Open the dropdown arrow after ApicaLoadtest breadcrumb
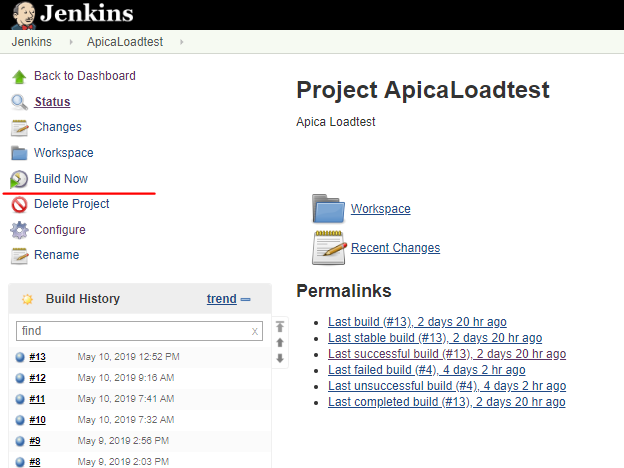This screenshot has height=468, width=624. coord(181,42)
